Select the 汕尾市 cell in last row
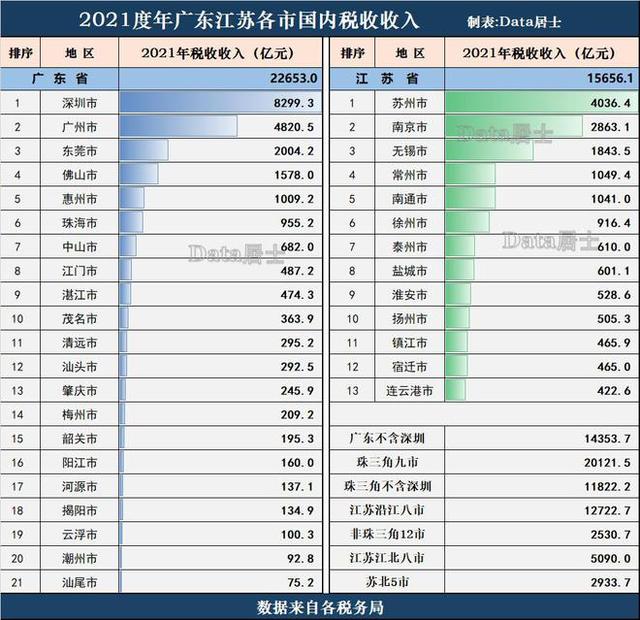The width and height of the screenshot is (640, 620). [78, 583]
